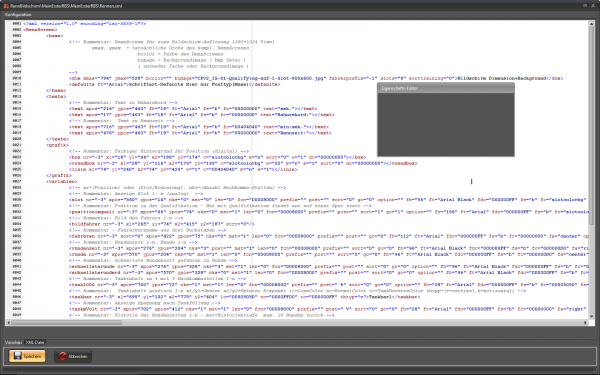
Task: Click the floppy disk icon on Speichern
Action: click(x=18, y=356)
